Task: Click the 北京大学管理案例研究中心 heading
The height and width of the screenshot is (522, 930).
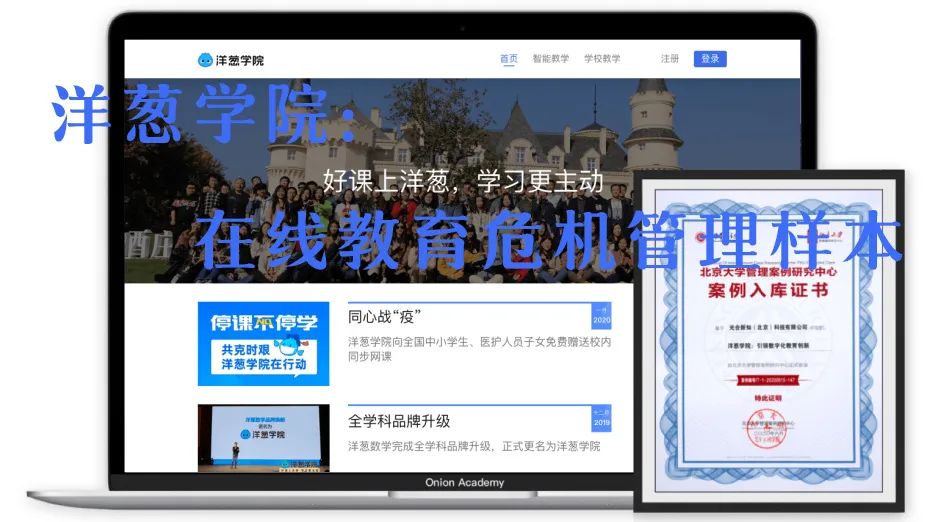Action: tap(768, 272)
